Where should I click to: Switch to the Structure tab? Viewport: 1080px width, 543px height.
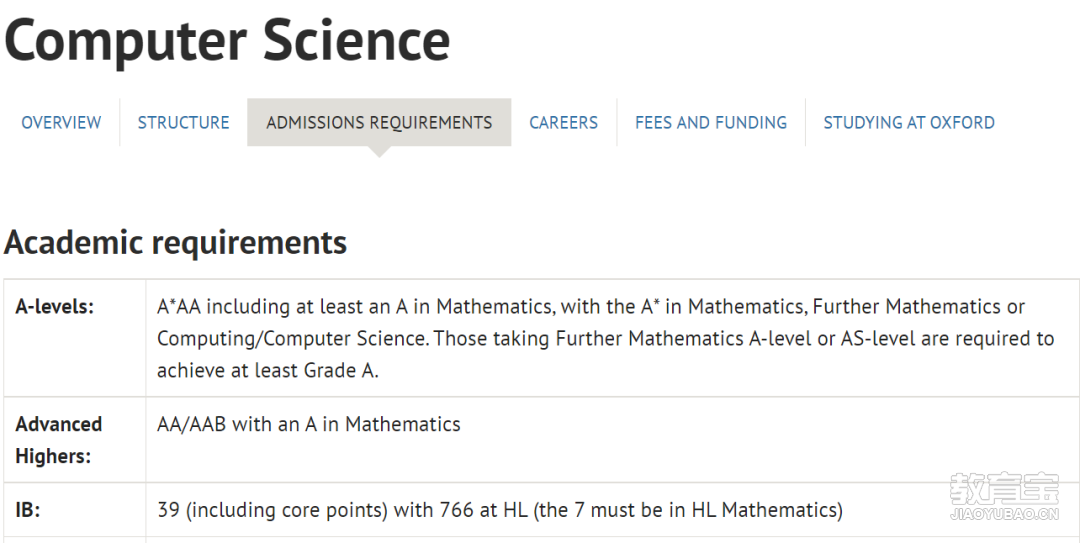click(183, 123)
